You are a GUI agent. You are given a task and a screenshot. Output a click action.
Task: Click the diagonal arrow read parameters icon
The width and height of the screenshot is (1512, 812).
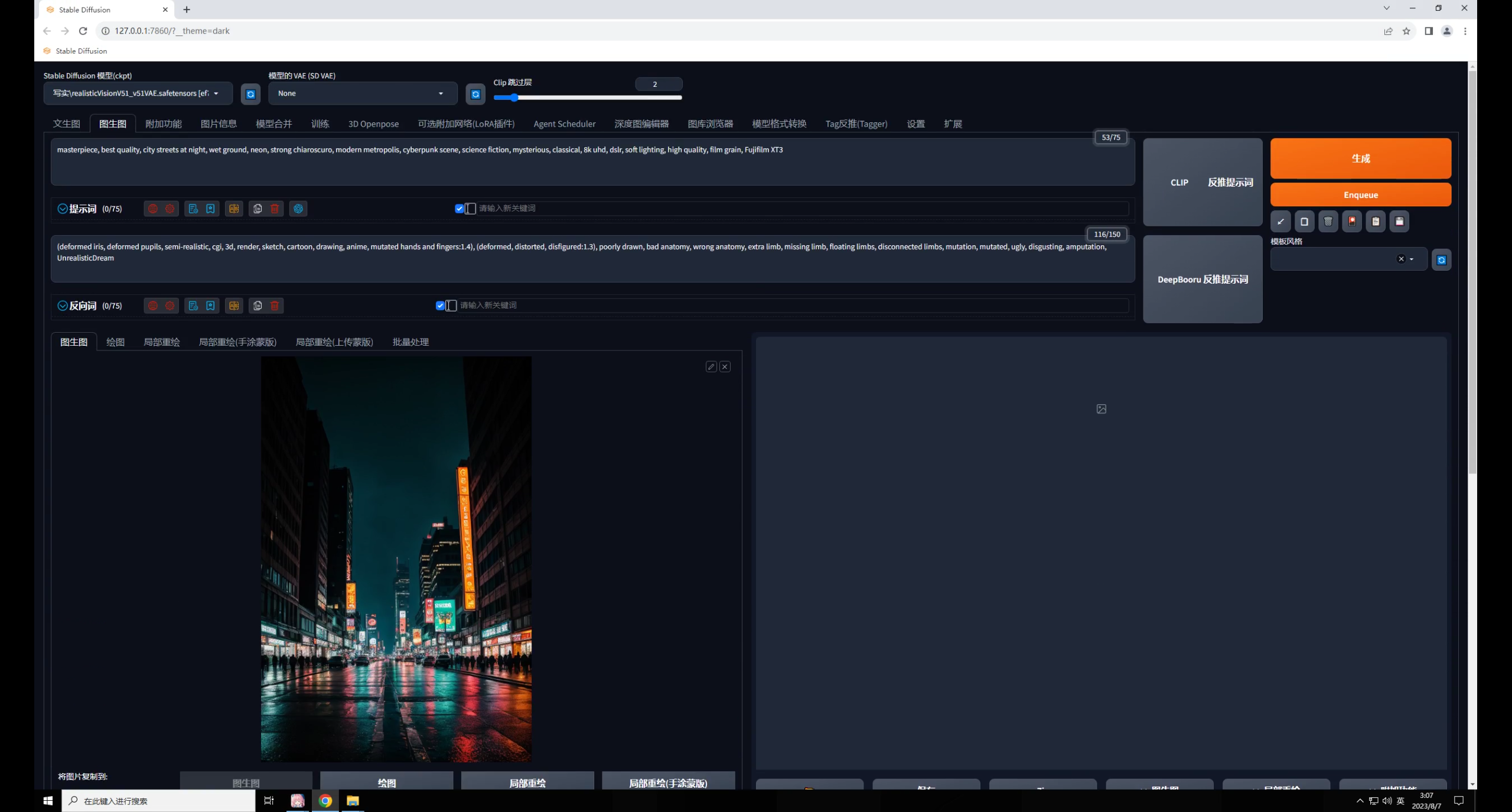pyautogui.click(x=1280, y=222)
